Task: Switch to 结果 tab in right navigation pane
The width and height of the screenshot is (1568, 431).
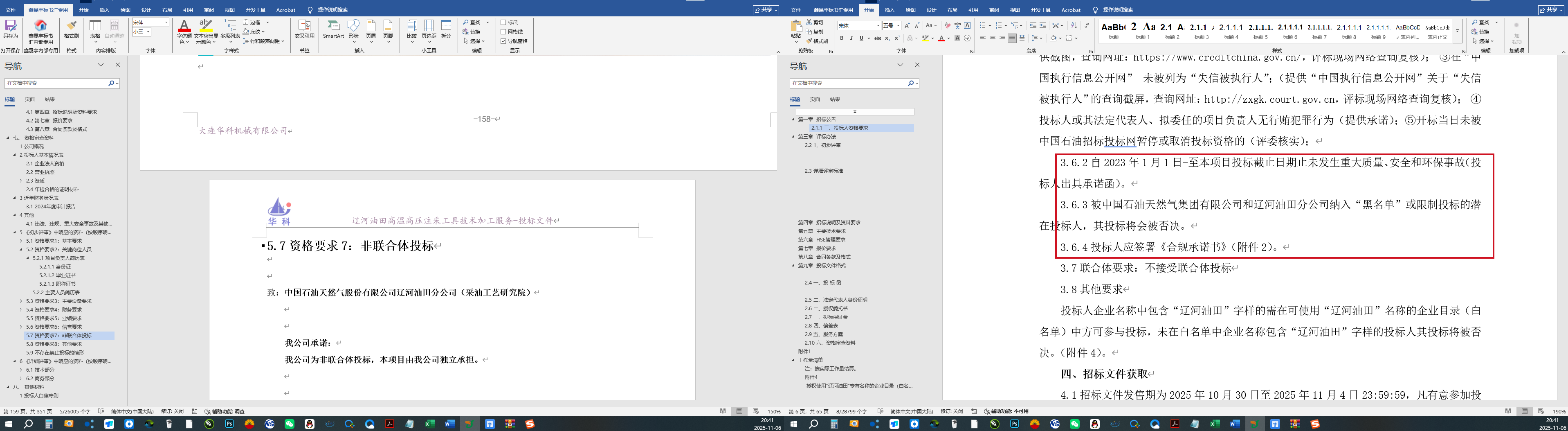Action: click(835, 99)
